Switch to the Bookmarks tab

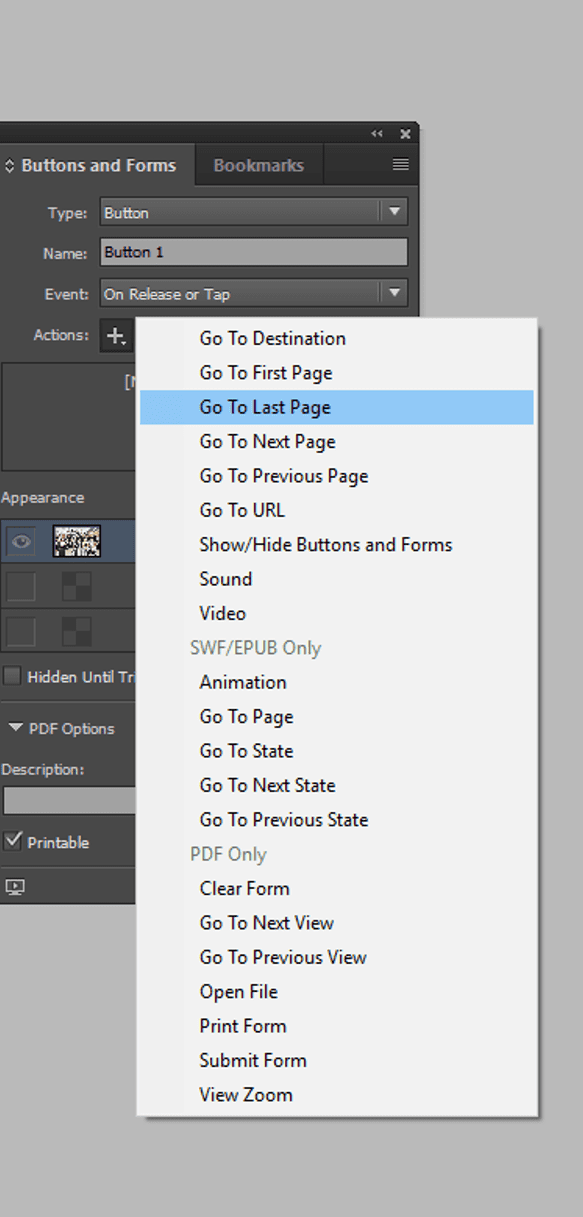[x=258, y=166]
